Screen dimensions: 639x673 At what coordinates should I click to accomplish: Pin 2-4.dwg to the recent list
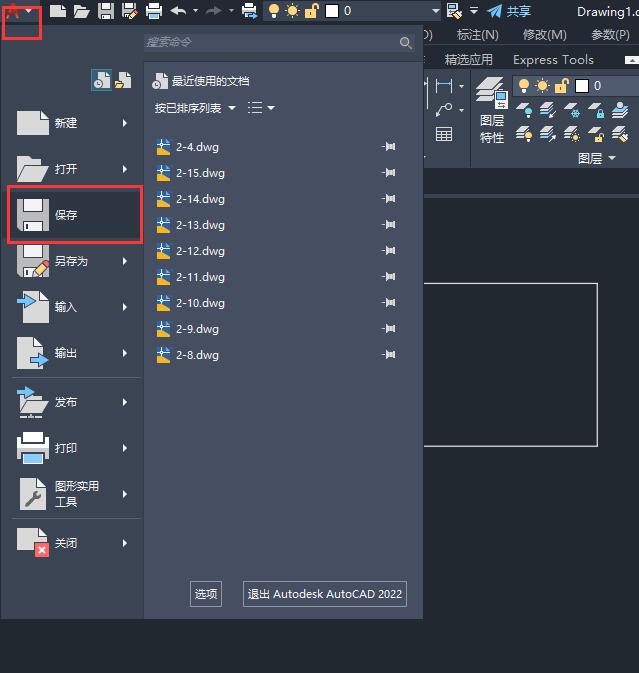point(389,147)
